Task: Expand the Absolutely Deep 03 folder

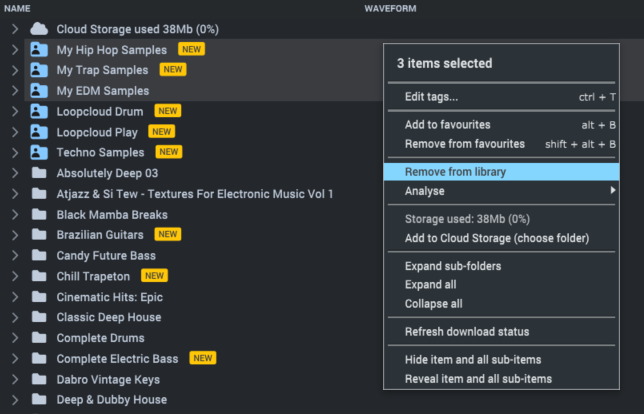Action: pos(15,173)
